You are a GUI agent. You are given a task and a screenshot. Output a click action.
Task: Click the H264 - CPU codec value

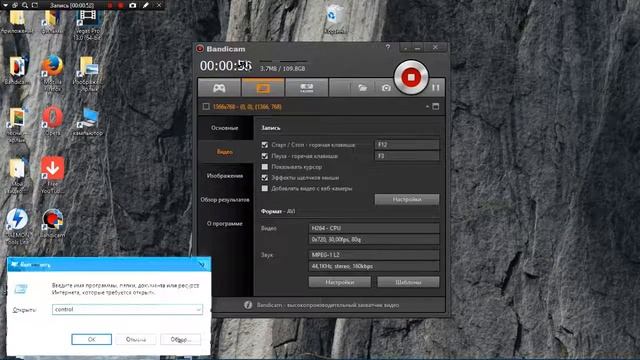coord(374,228)
